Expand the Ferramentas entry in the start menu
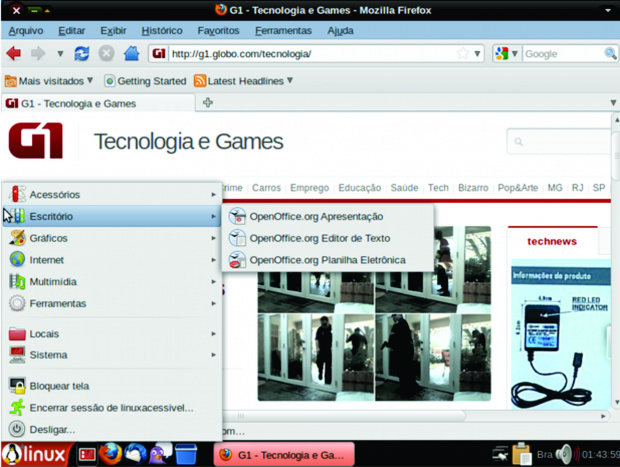Image resolution: width=620 pixels, height=467 pixels. [112, 303]
